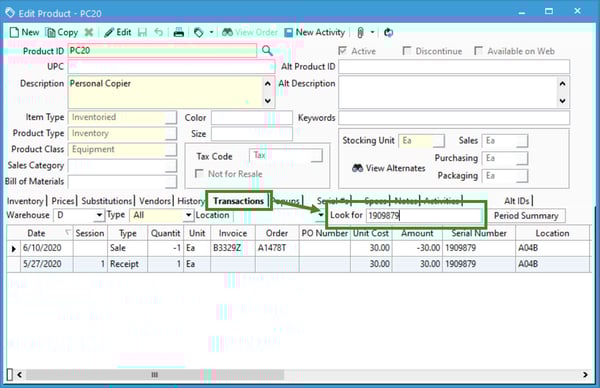
Task: Open the Tax Code dropdown
Action: point(316,155)
